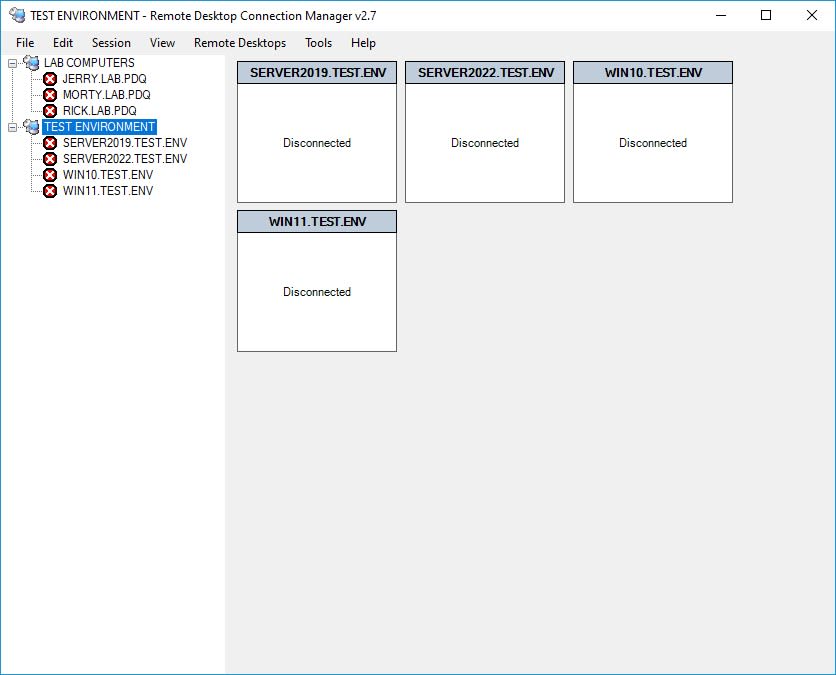The height and width of the screenshot is (675, 836).
Task: Click the red X icon beside JERRY.LAB.PDQ
Action: 50,79
